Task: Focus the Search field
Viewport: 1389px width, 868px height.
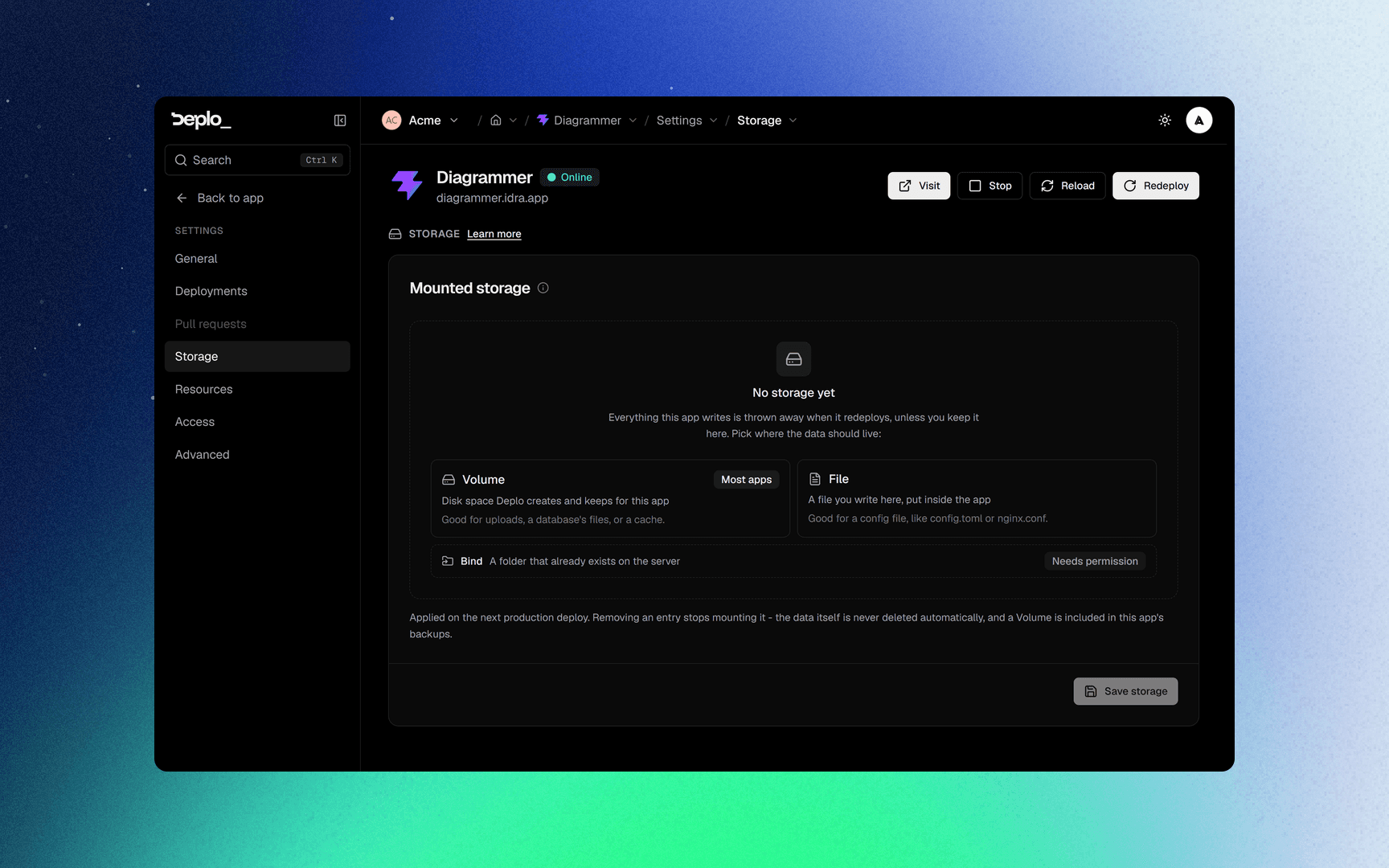Action: point(257,160)
